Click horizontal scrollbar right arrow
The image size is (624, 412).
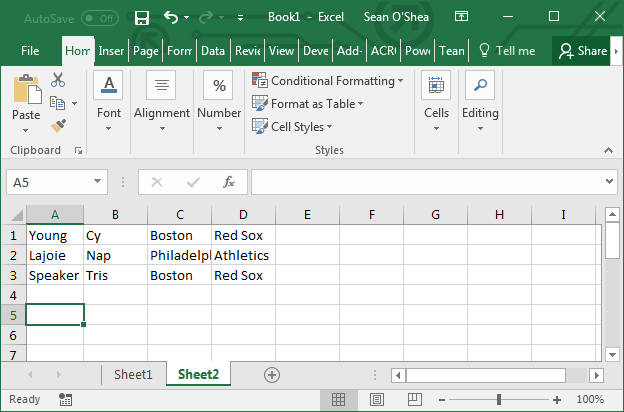pos(596,375)
